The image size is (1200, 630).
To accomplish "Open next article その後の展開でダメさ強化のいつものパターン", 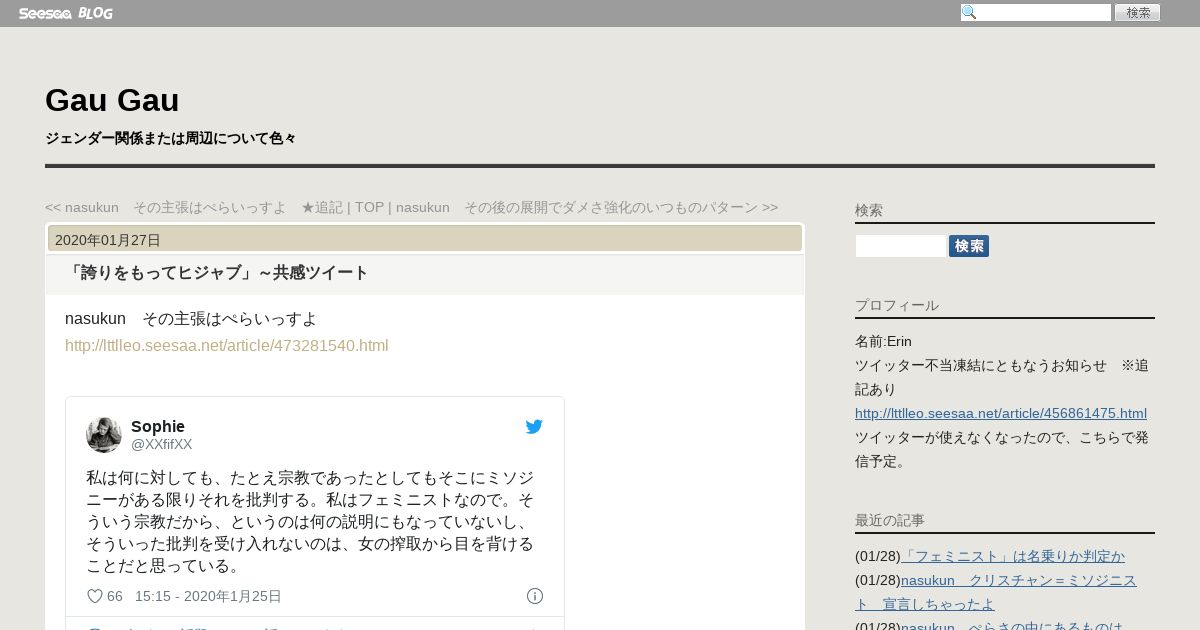I will tap(587, 207).
